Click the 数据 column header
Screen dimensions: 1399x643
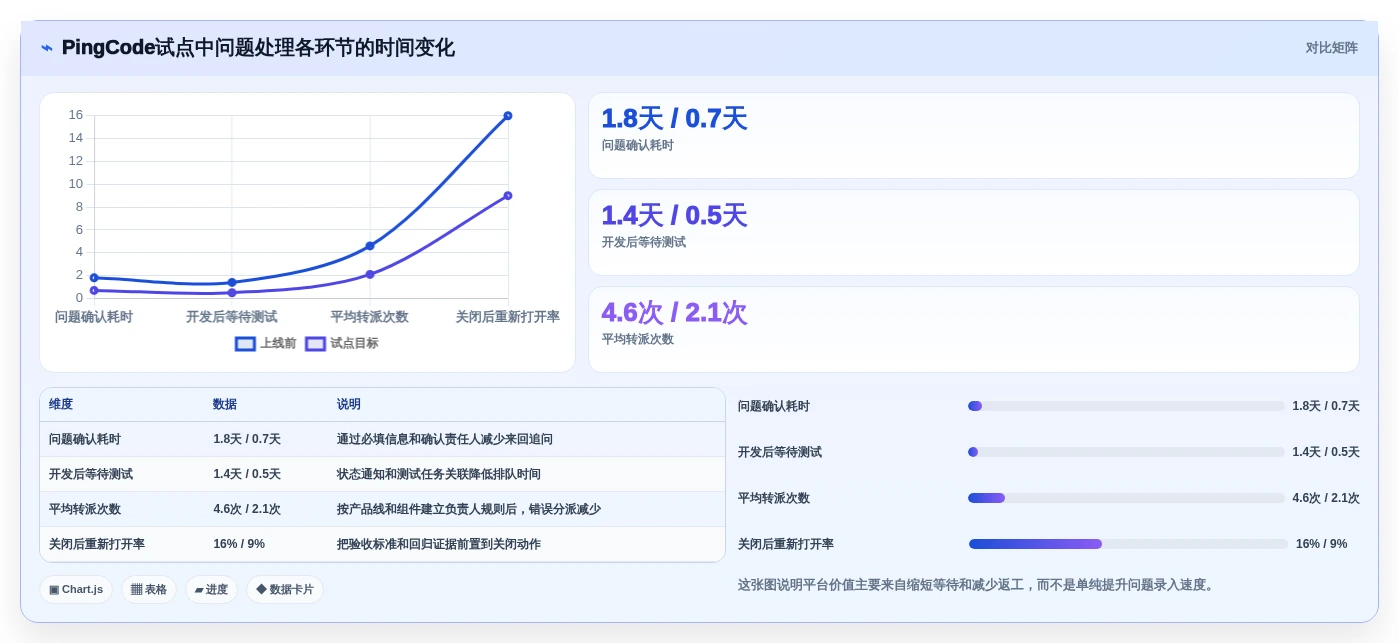point(225,405)
